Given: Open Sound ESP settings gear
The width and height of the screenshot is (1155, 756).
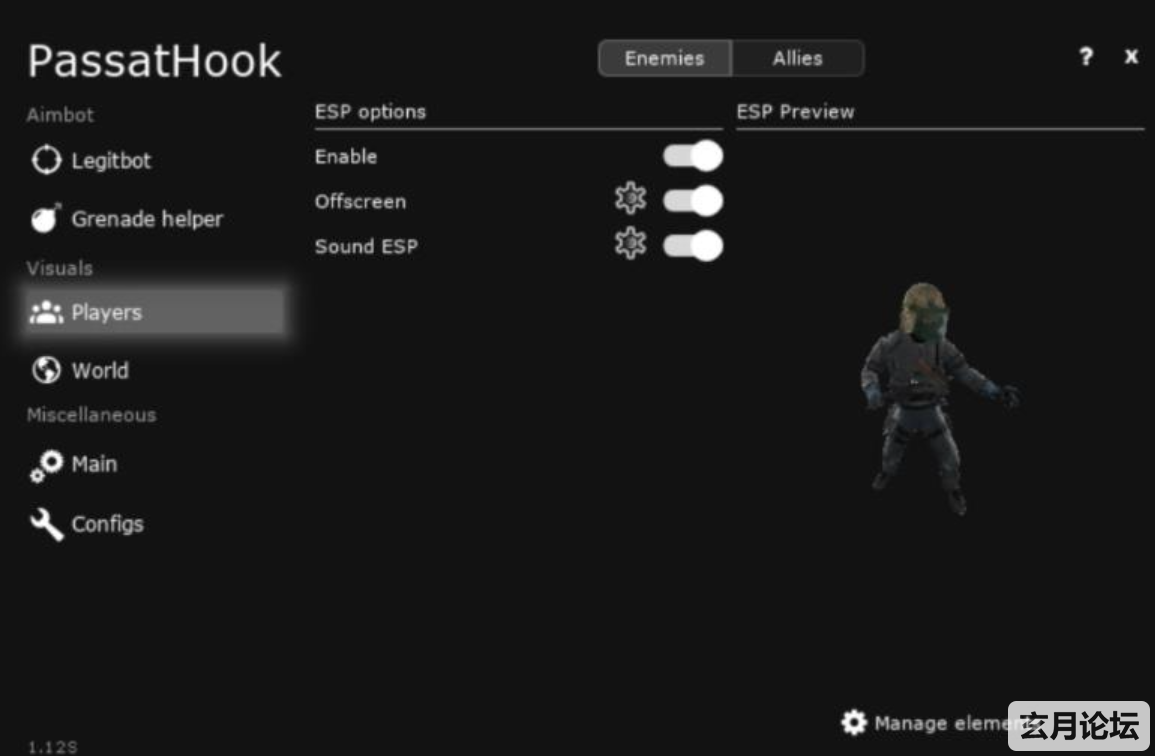Looking at the screenshot, I should tap(631, 244).
